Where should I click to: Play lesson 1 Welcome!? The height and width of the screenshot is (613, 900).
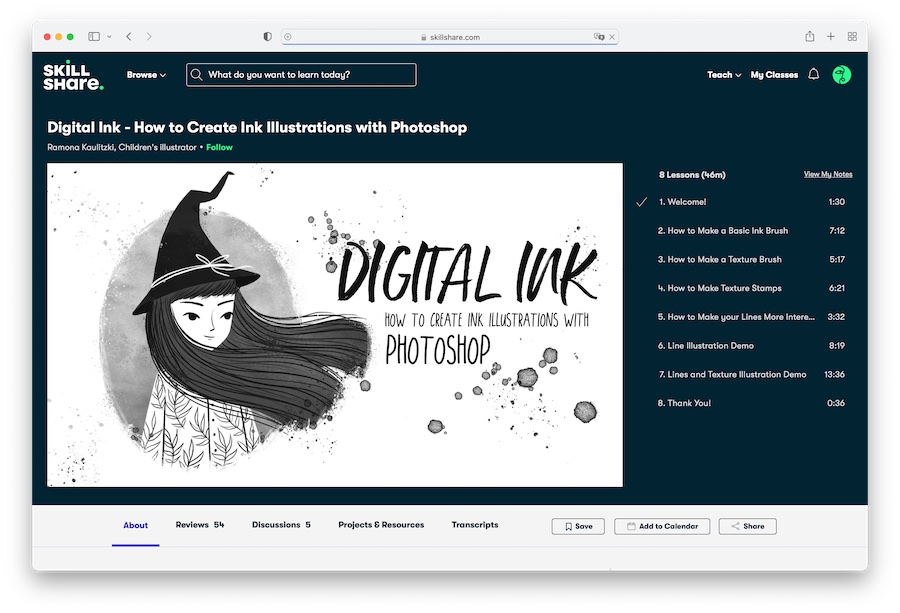coord(751,201)
